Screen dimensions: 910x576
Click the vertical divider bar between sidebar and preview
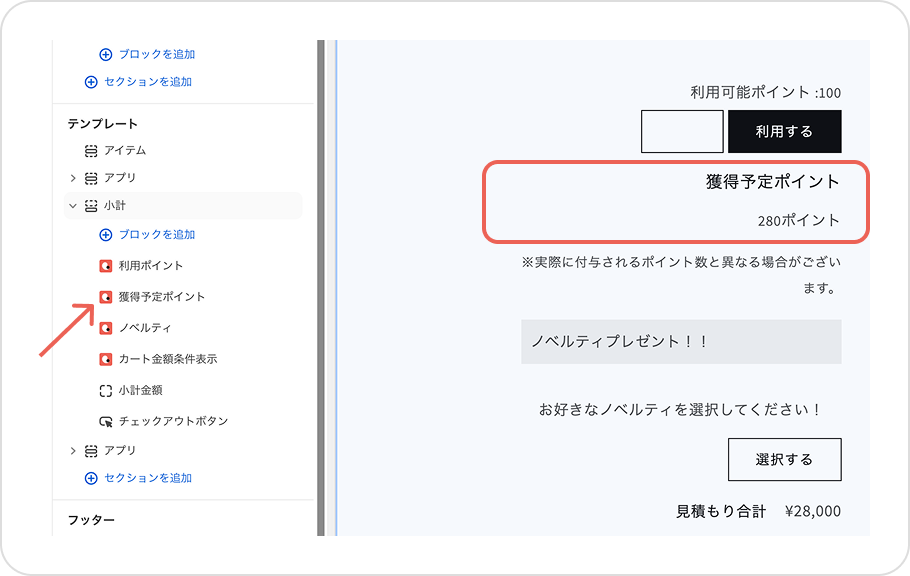coord(321,288)
